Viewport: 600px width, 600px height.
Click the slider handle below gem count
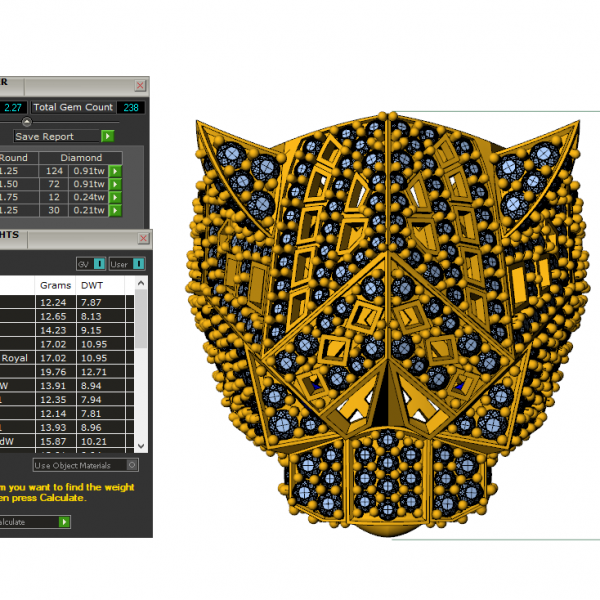[x=27, y=121]
